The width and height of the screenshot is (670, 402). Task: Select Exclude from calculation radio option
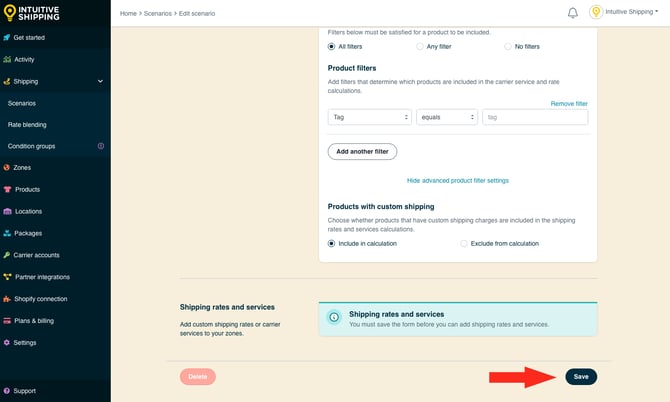(464, 243)
